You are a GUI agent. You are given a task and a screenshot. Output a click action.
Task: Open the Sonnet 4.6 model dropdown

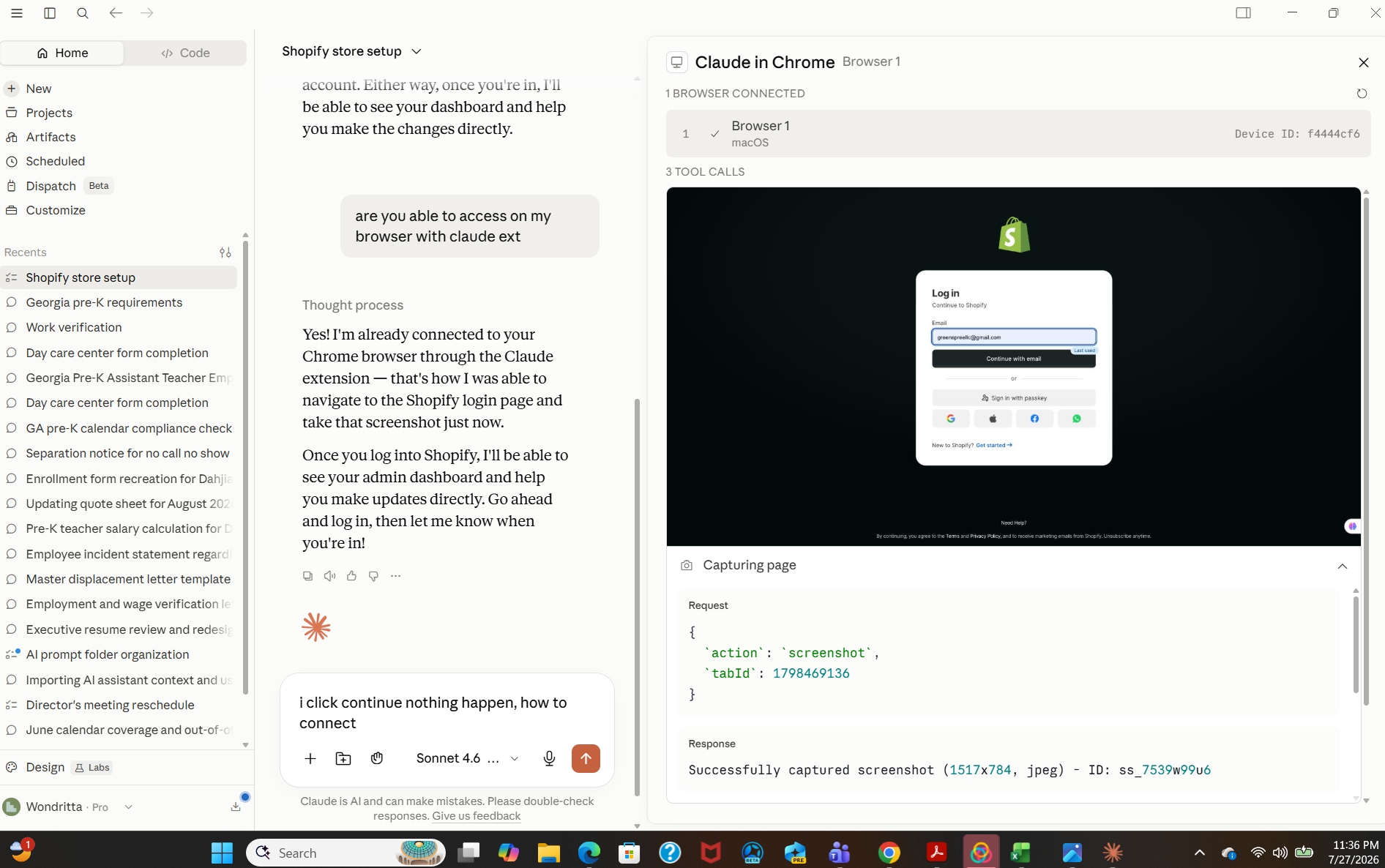(x=468, y=758)
